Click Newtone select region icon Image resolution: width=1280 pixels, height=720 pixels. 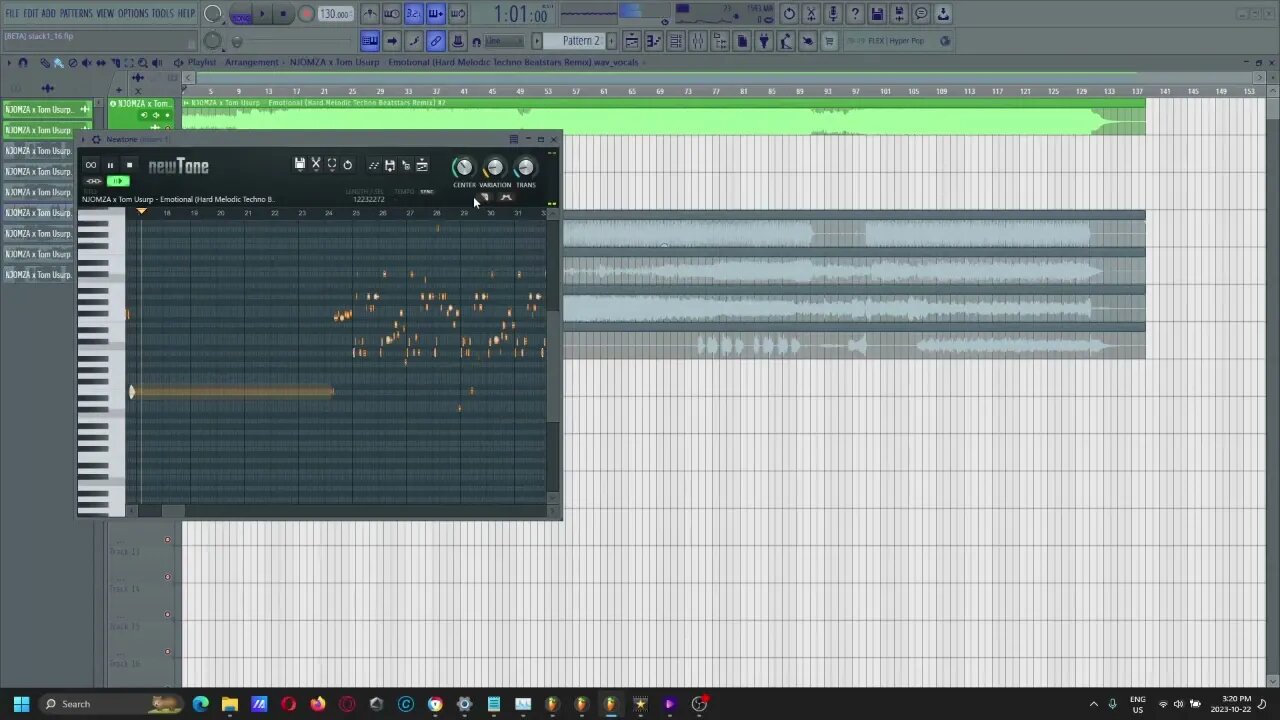tap(331, 165)
